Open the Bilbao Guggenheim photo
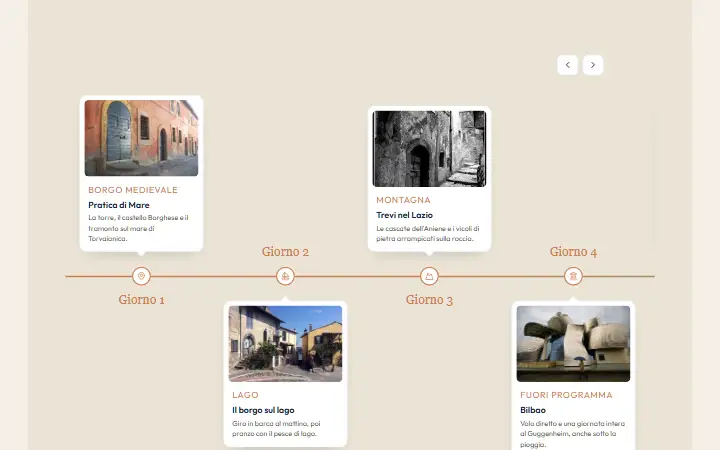 (x=573, y=343)
